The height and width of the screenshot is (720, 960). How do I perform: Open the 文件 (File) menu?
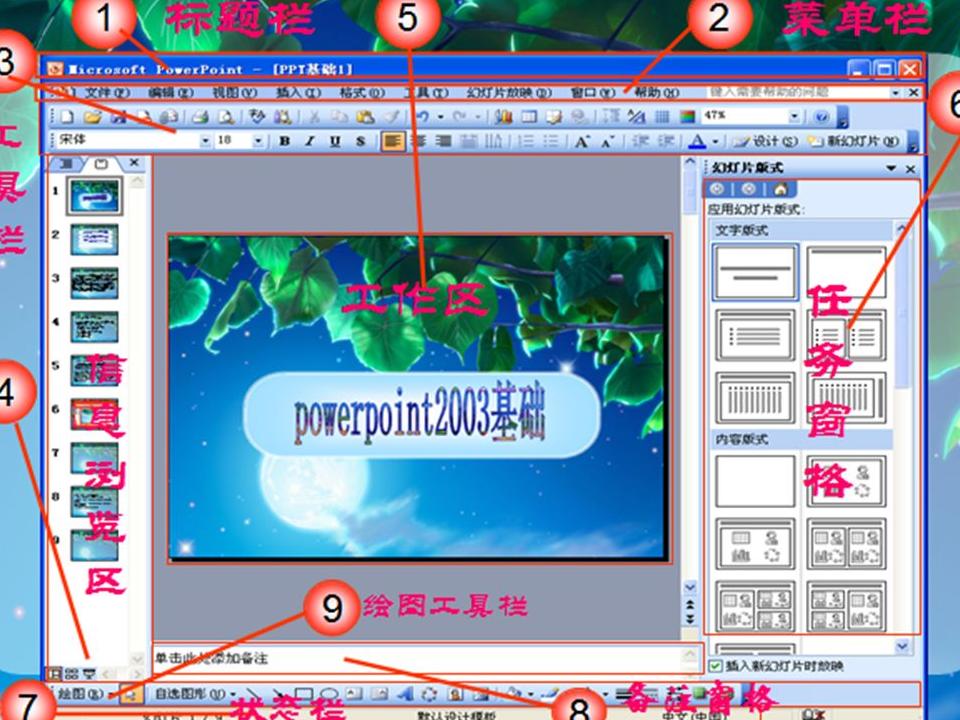(x=107, y=92)
